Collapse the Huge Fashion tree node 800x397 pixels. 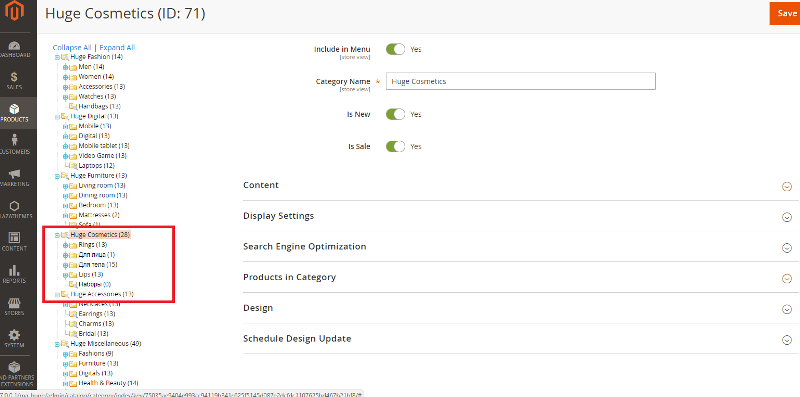[57, 58]
